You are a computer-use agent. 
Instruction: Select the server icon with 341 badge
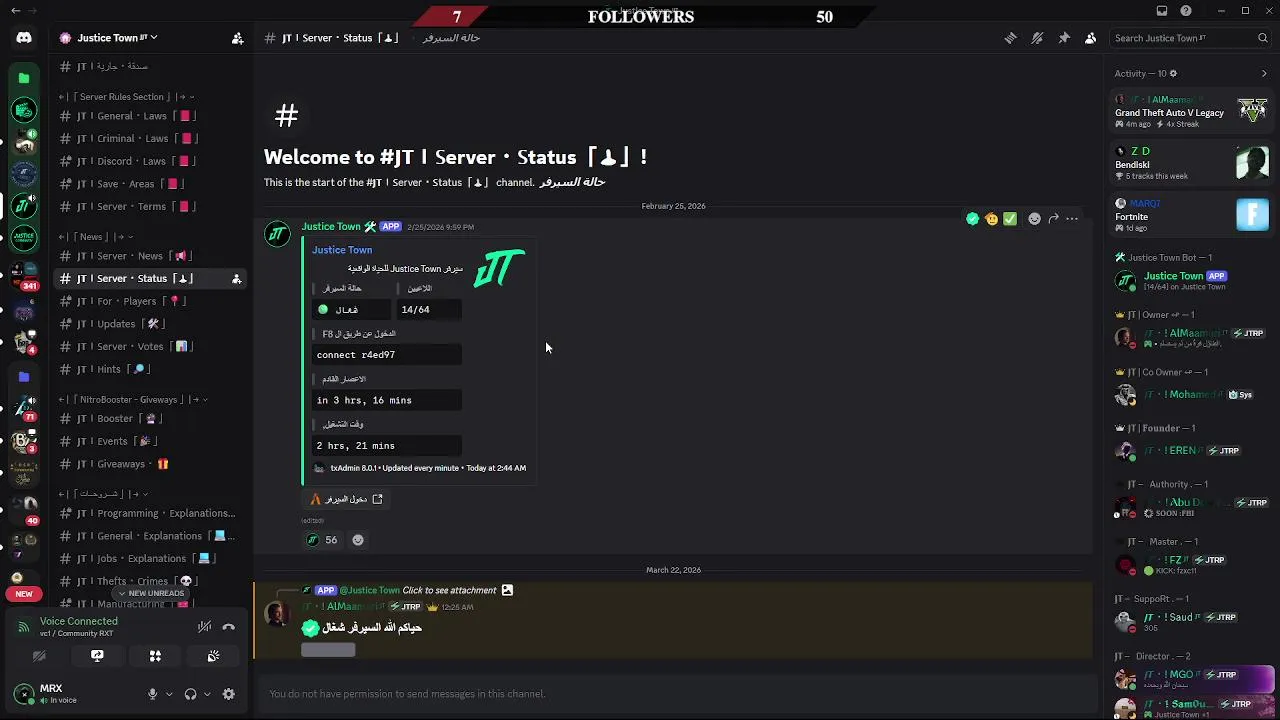click(24, 273)
